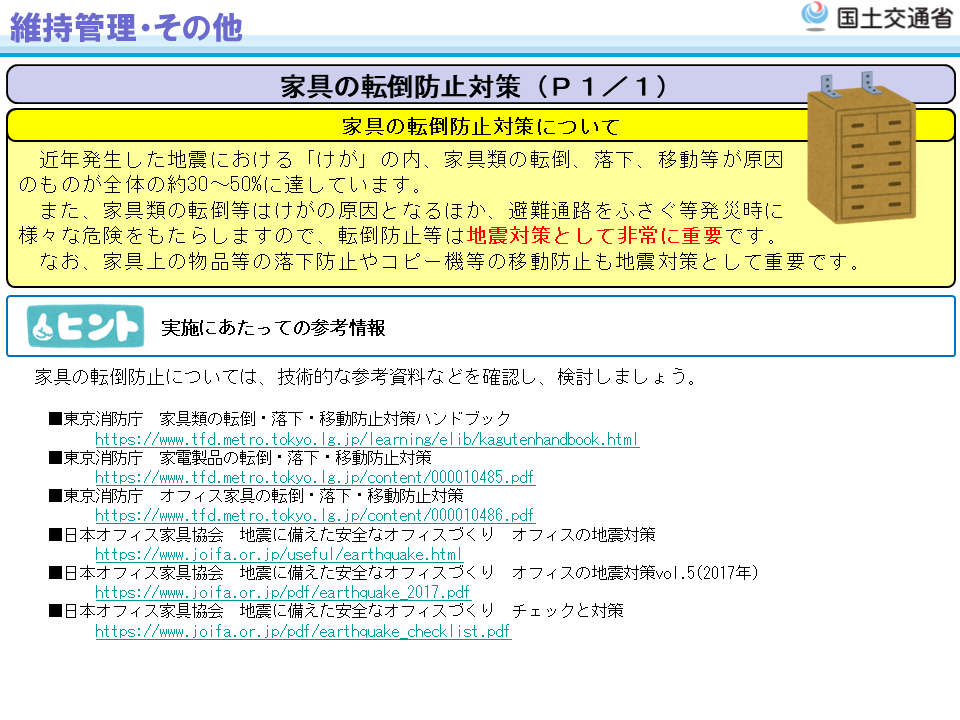Click the text チェックと対策

coord(568,610)
